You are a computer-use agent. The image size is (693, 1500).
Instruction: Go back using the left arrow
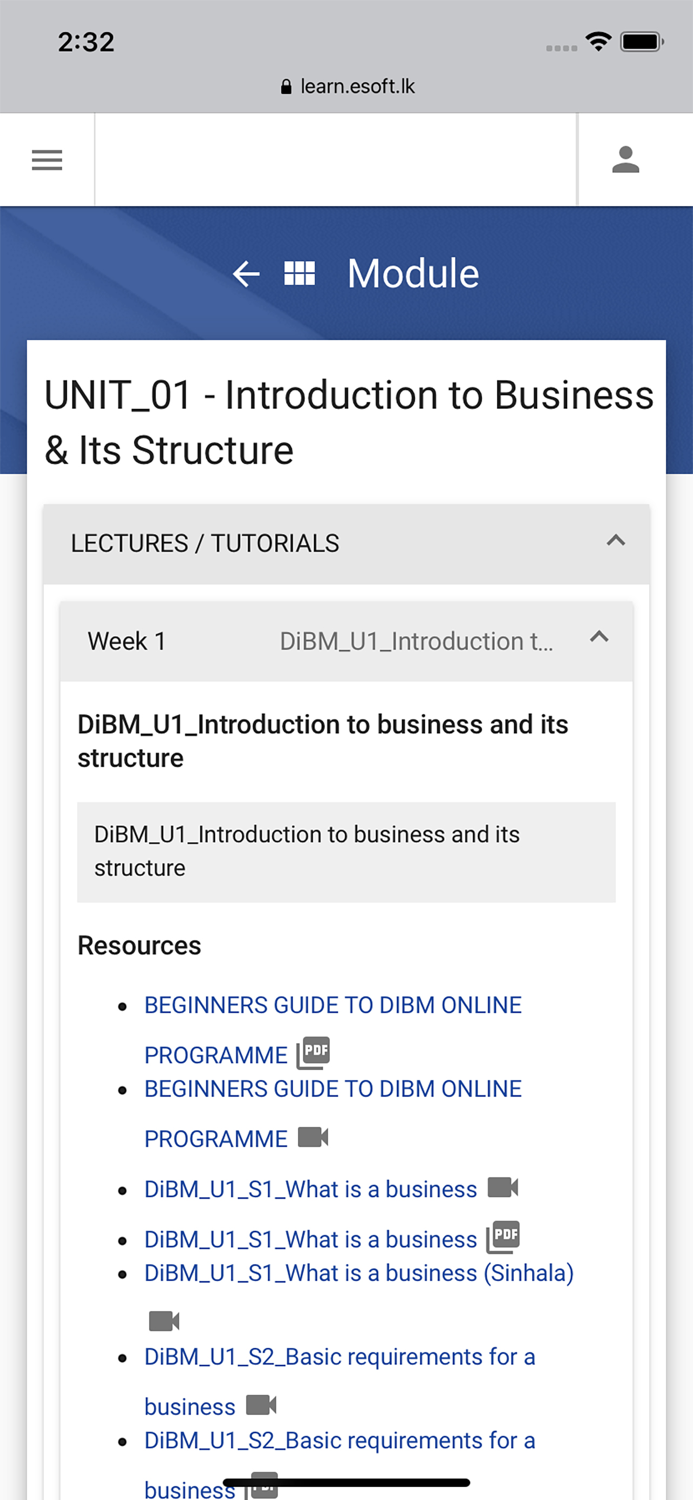click(x=246, y=274)
